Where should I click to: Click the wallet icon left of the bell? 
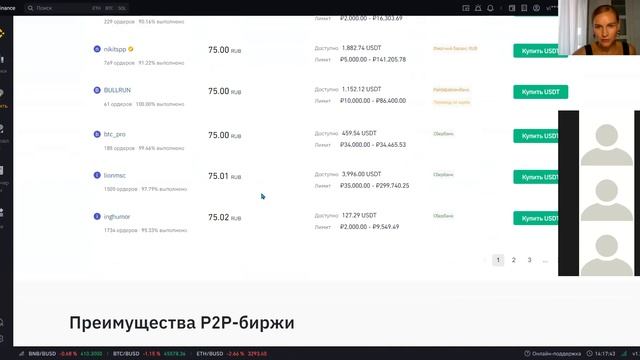[466, 8]
